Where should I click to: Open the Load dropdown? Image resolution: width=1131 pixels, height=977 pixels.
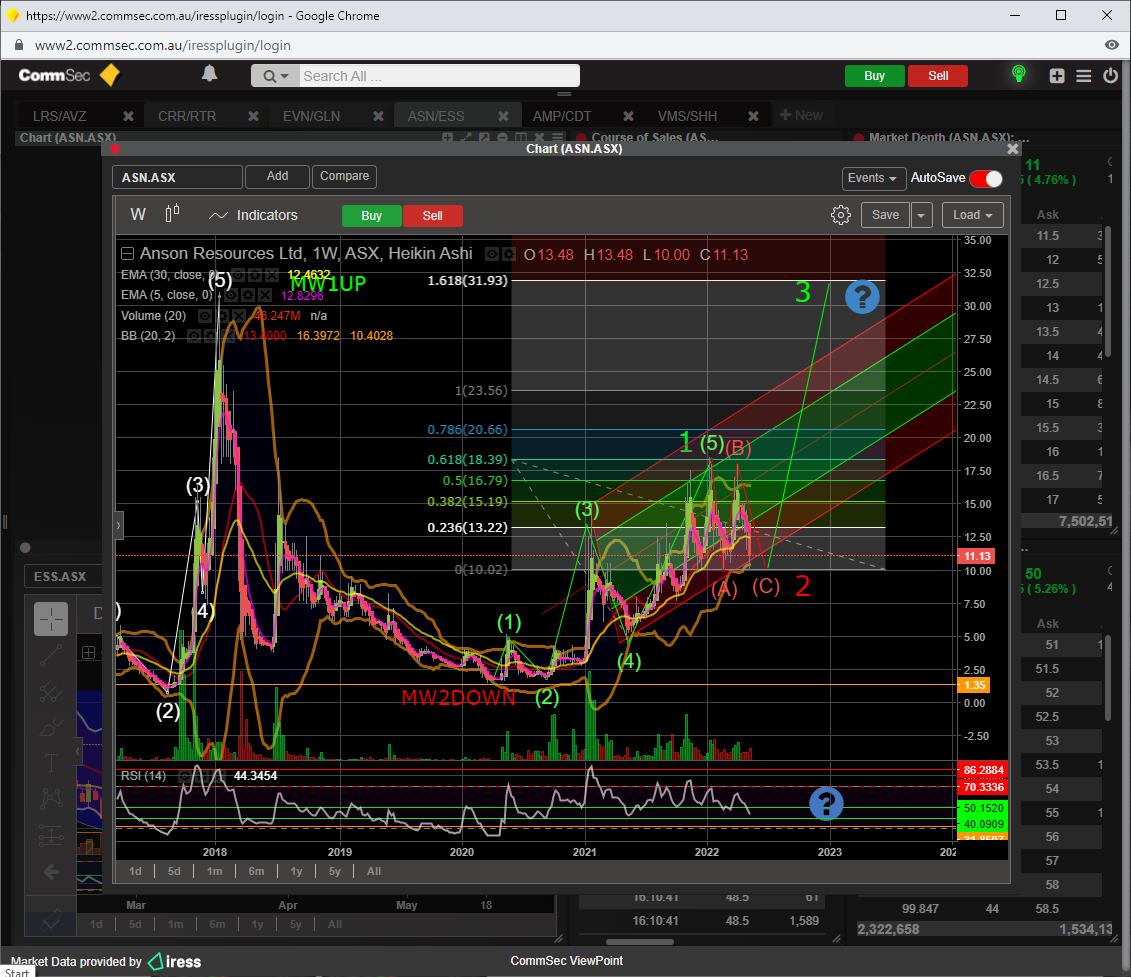pyautogui.click(x=972, y=215)
